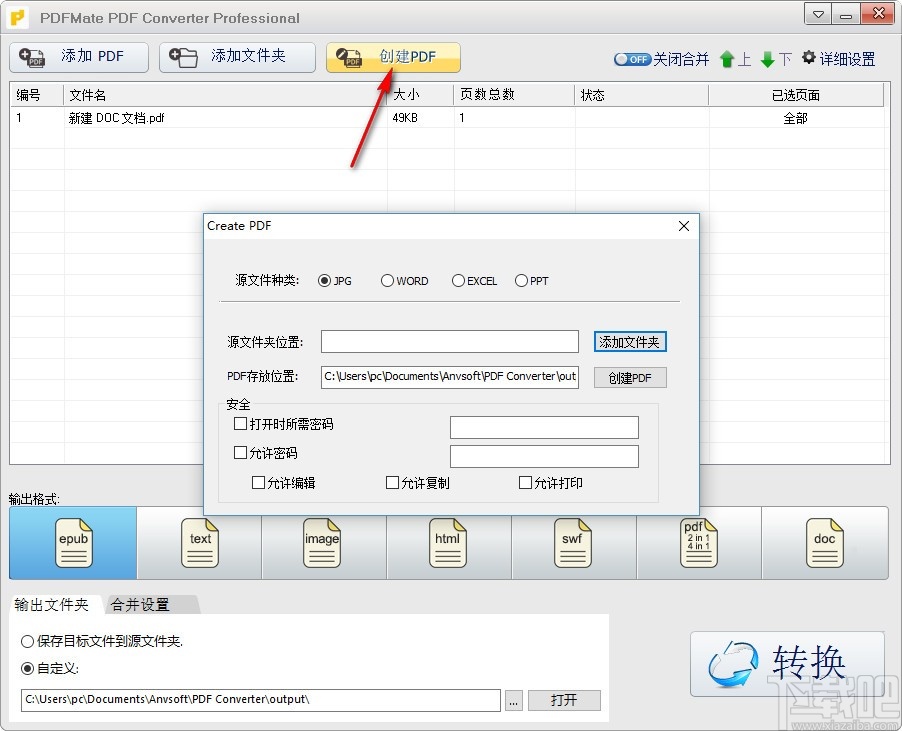Viewport: 902px width, 731px height.
Task: Enable permission password checkbox (允许密码)
Action: coord(240,453)
